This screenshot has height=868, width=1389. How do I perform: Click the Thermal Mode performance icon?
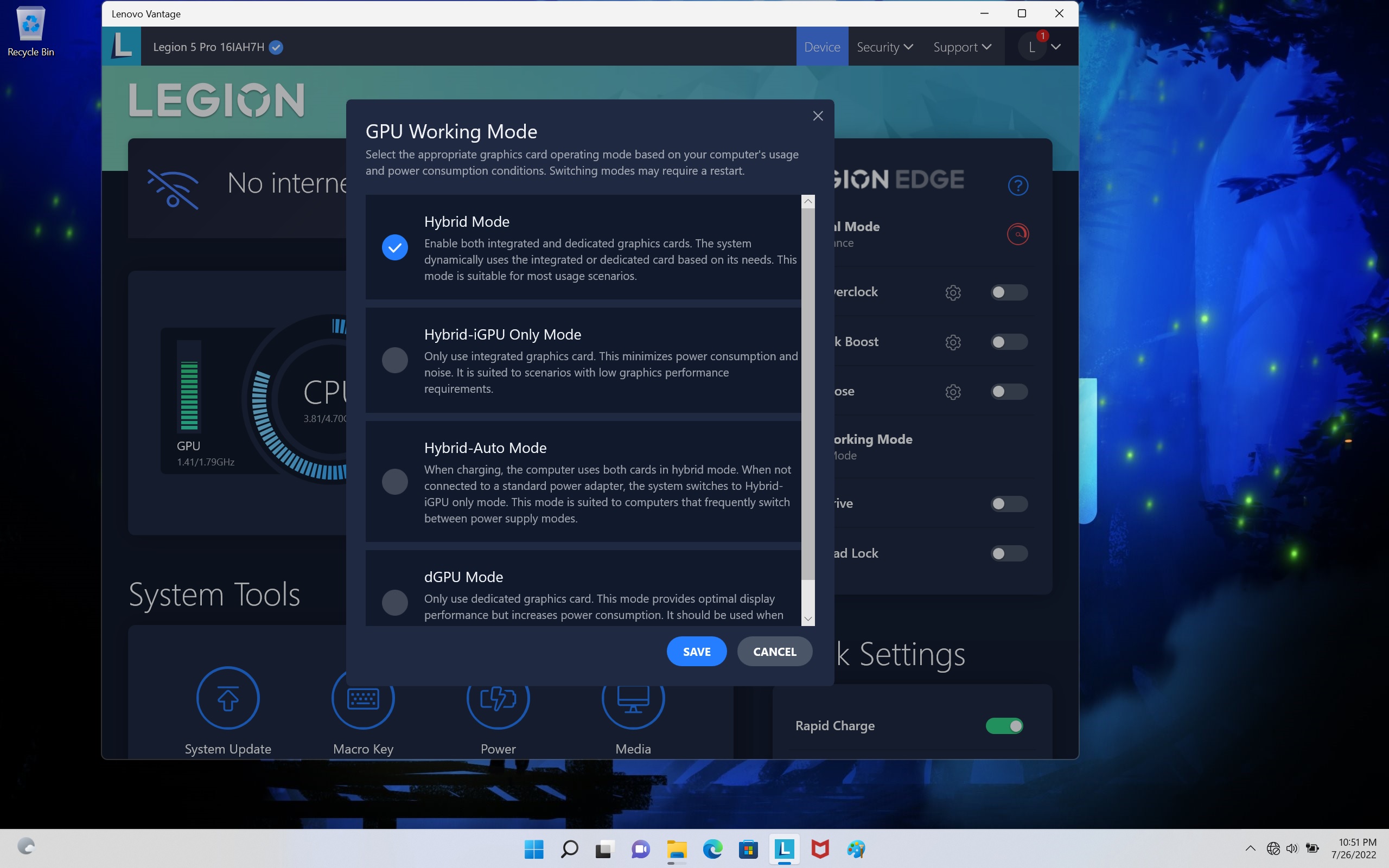click(1018, 234)
